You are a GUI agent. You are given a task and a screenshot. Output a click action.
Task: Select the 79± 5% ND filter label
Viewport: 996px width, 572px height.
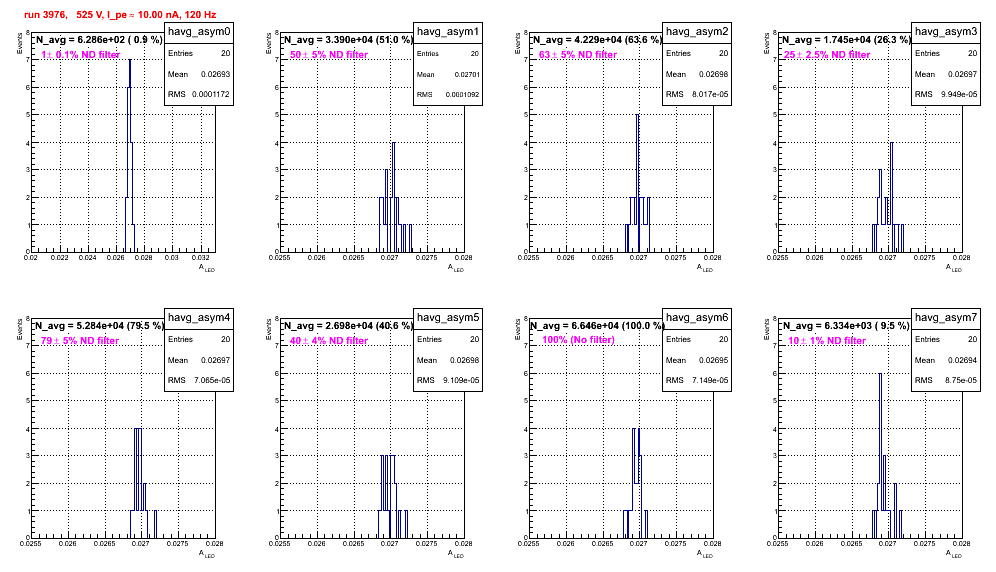pos(80,341)
